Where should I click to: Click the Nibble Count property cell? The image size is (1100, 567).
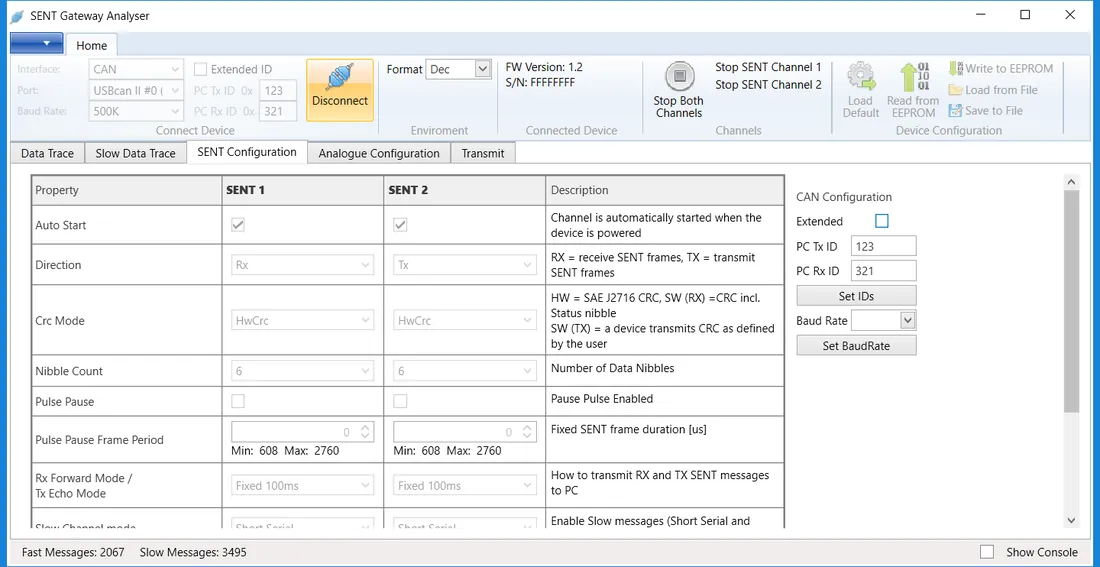point(126,371)
